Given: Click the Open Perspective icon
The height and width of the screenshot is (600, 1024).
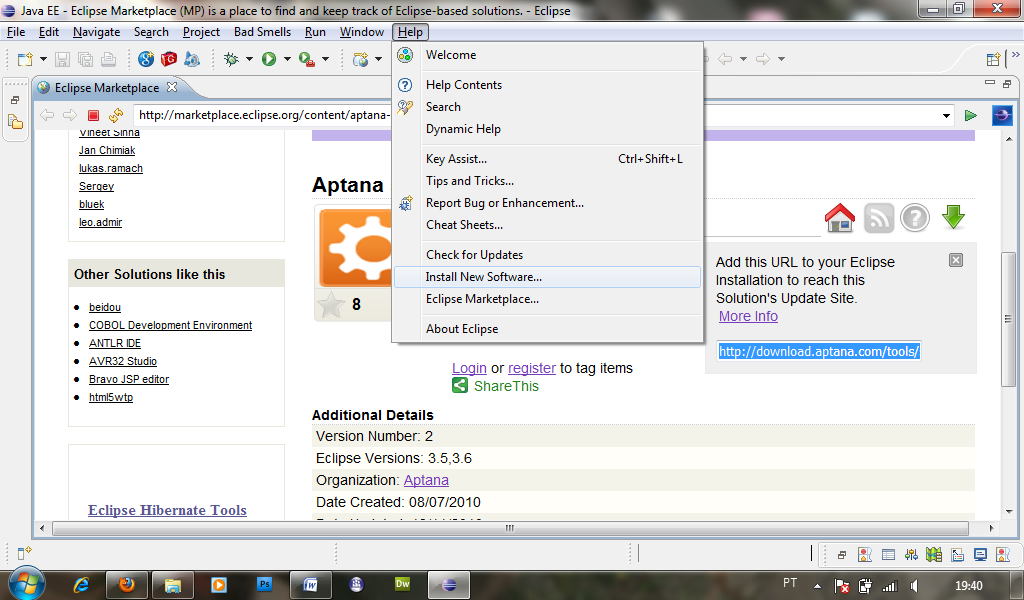Looking at the screenshot, I should (x=993, y=60).
